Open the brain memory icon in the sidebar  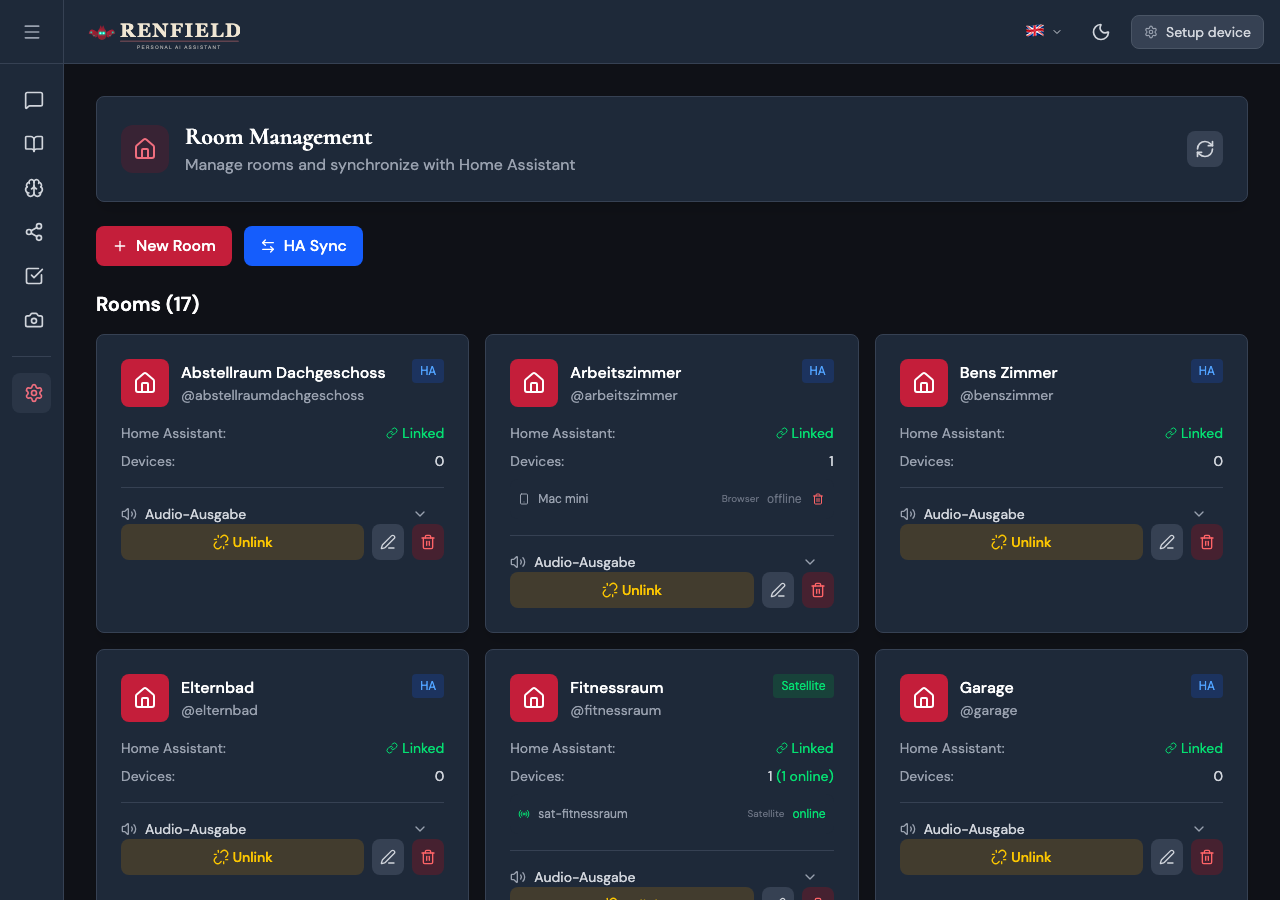coord(34,188)
